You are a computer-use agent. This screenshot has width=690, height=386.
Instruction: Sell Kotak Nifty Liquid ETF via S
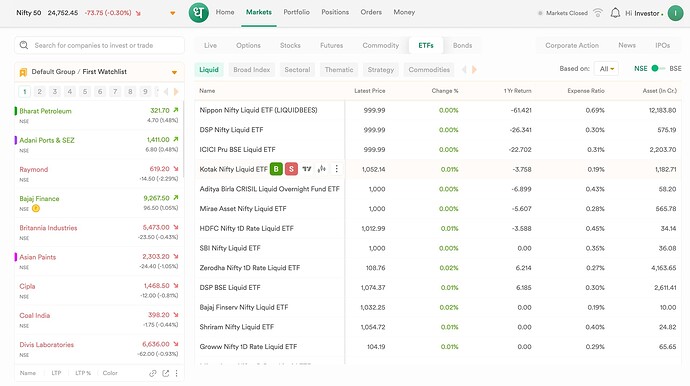tap(291, 169)
